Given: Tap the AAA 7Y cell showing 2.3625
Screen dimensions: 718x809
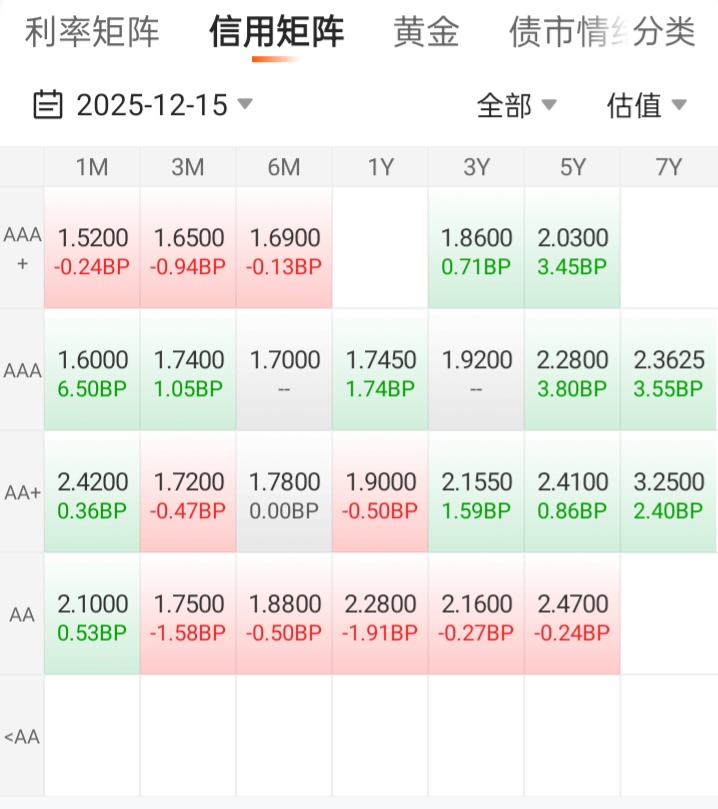Looking at the screenshot, I should tap(668, 372).
